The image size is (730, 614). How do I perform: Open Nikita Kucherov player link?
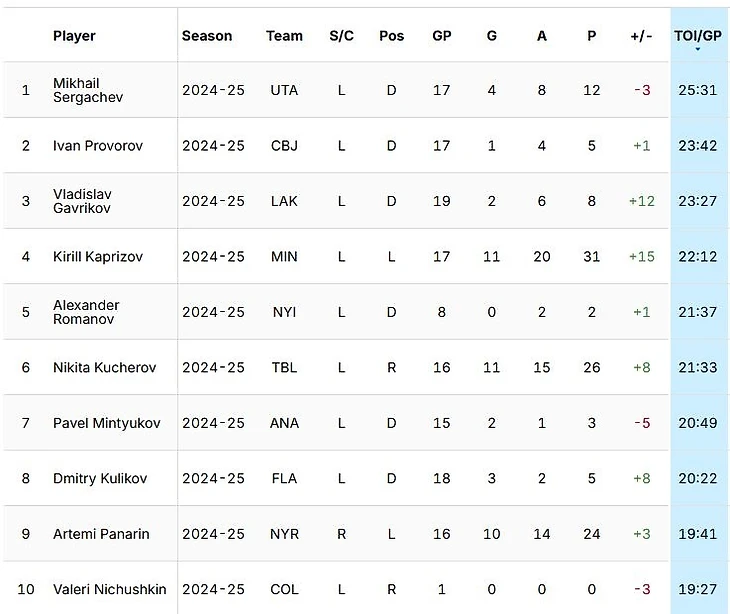click(x=105, y=368)
